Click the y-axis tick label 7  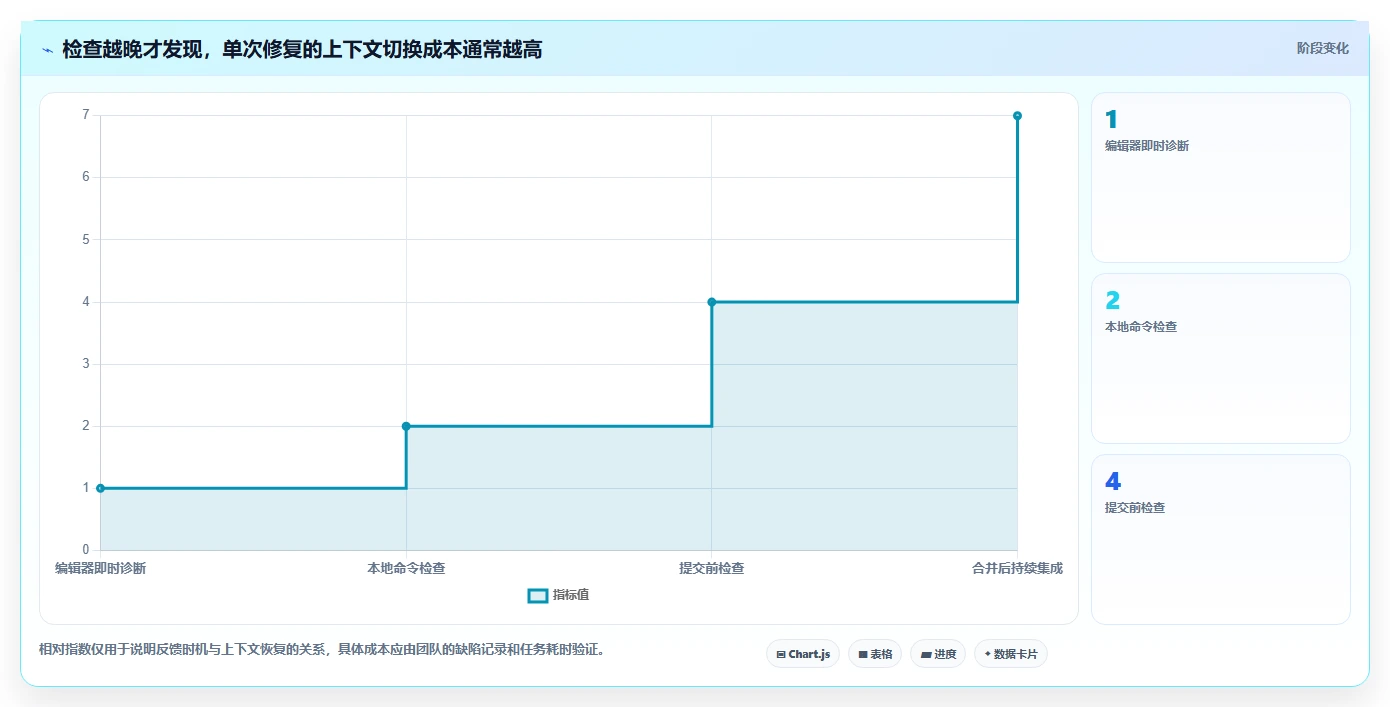click(86, 115)
